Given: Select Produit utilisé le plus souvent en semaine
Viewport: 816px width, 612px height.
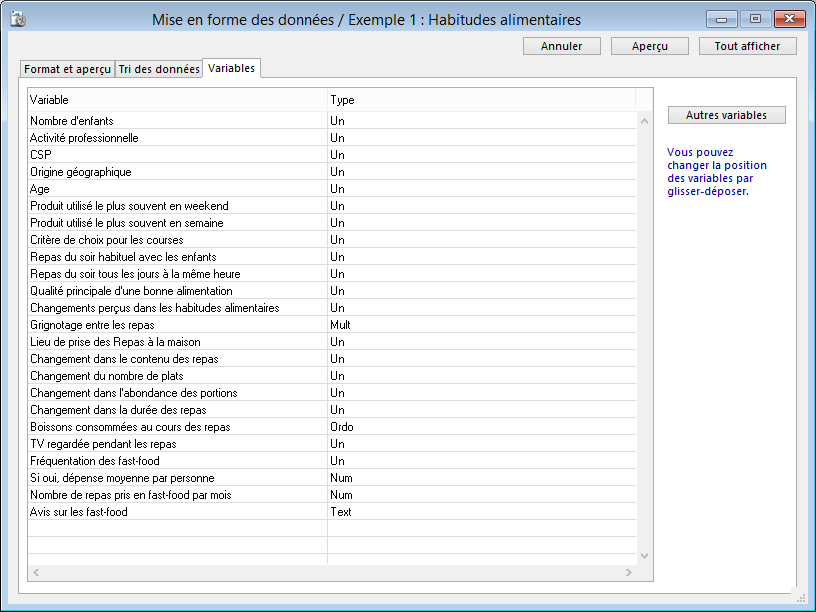Looking at the screenshot, I should coord(332,223).
